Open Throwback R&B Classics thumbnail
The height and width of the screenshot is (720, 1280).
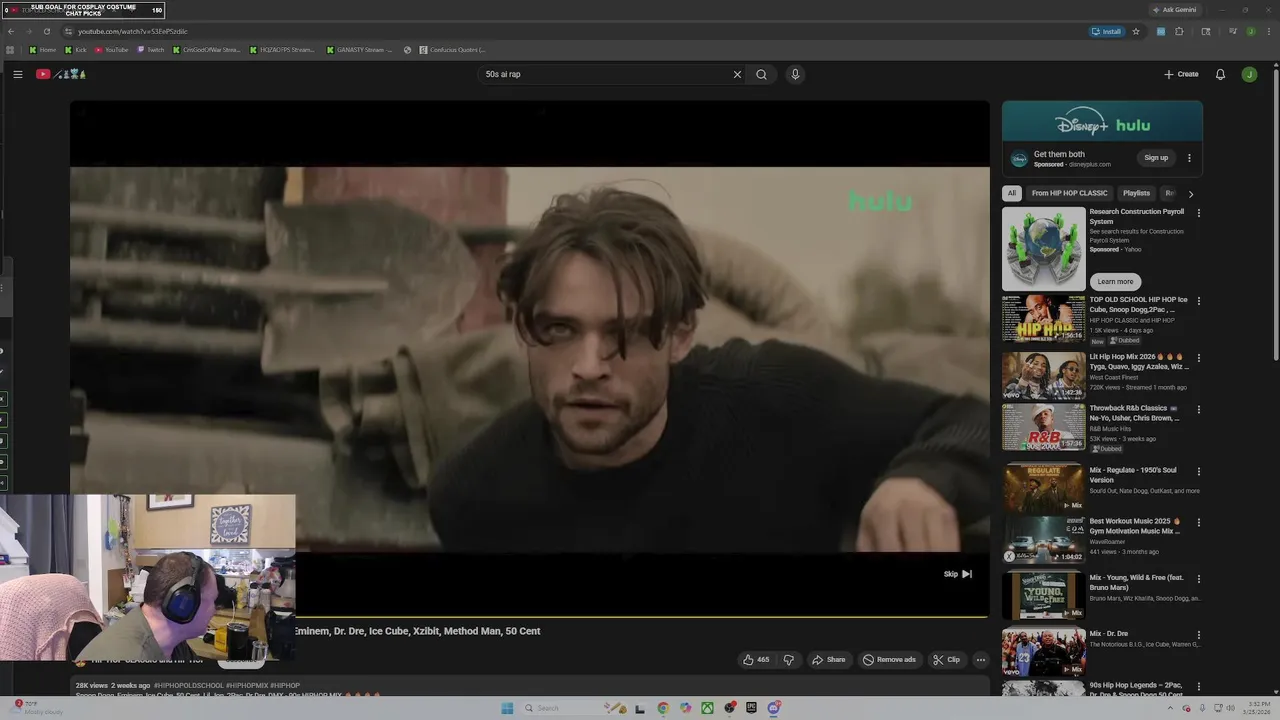[x=1043, y=427]
